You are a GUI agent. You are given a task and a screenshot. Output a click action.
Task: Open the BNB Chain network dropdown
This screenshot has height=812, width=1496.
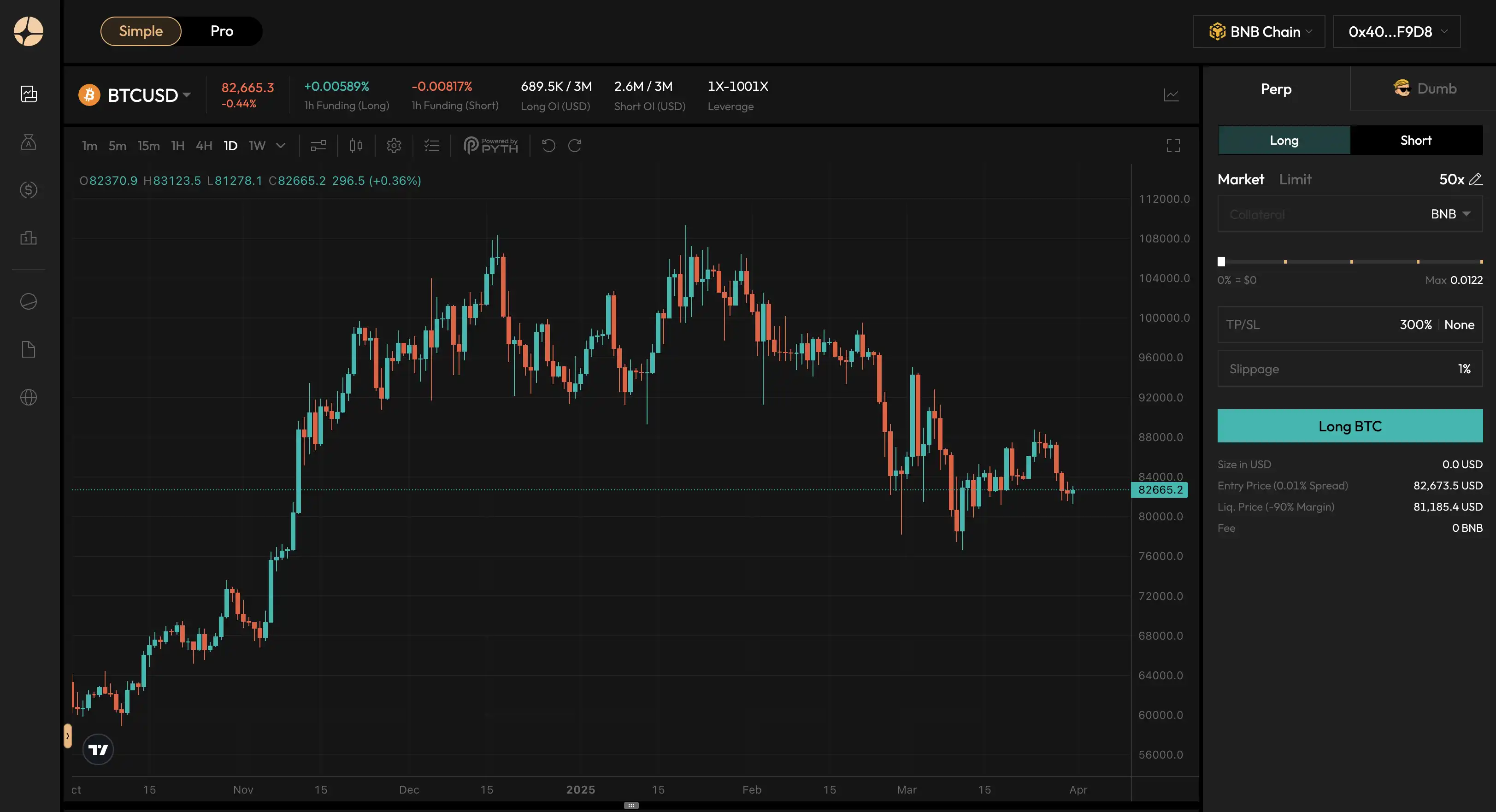point(1259,31)
